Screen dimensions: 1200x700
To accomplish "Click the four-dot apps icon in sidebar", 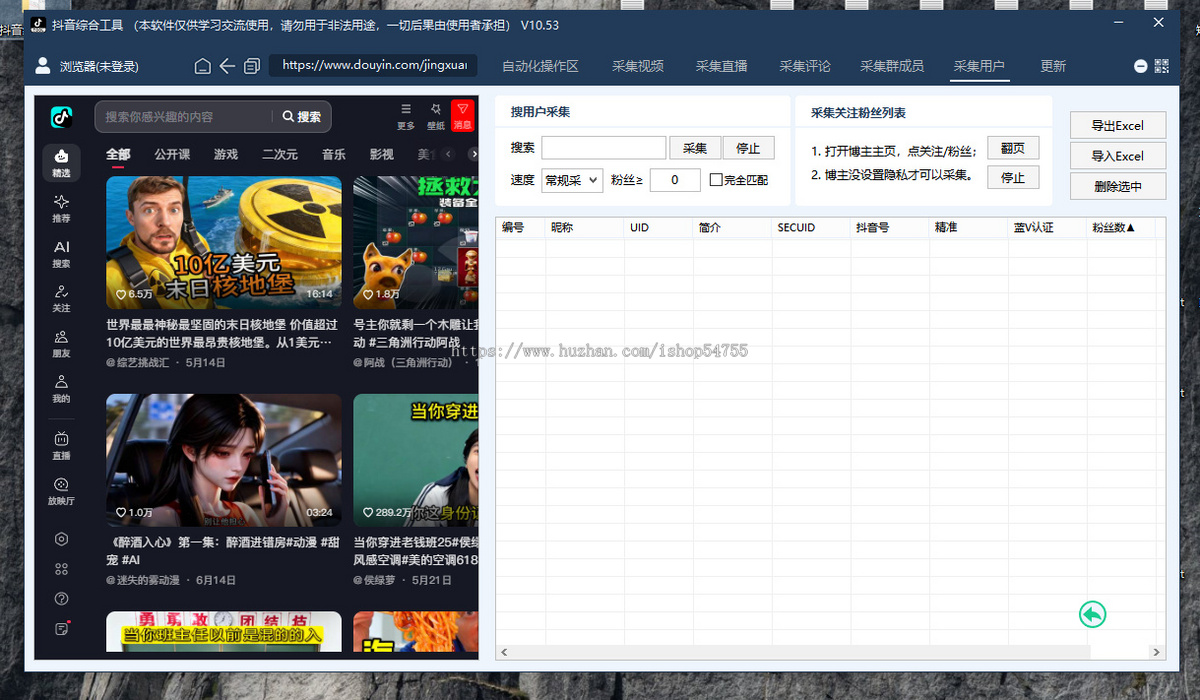I will pos(62,569).
